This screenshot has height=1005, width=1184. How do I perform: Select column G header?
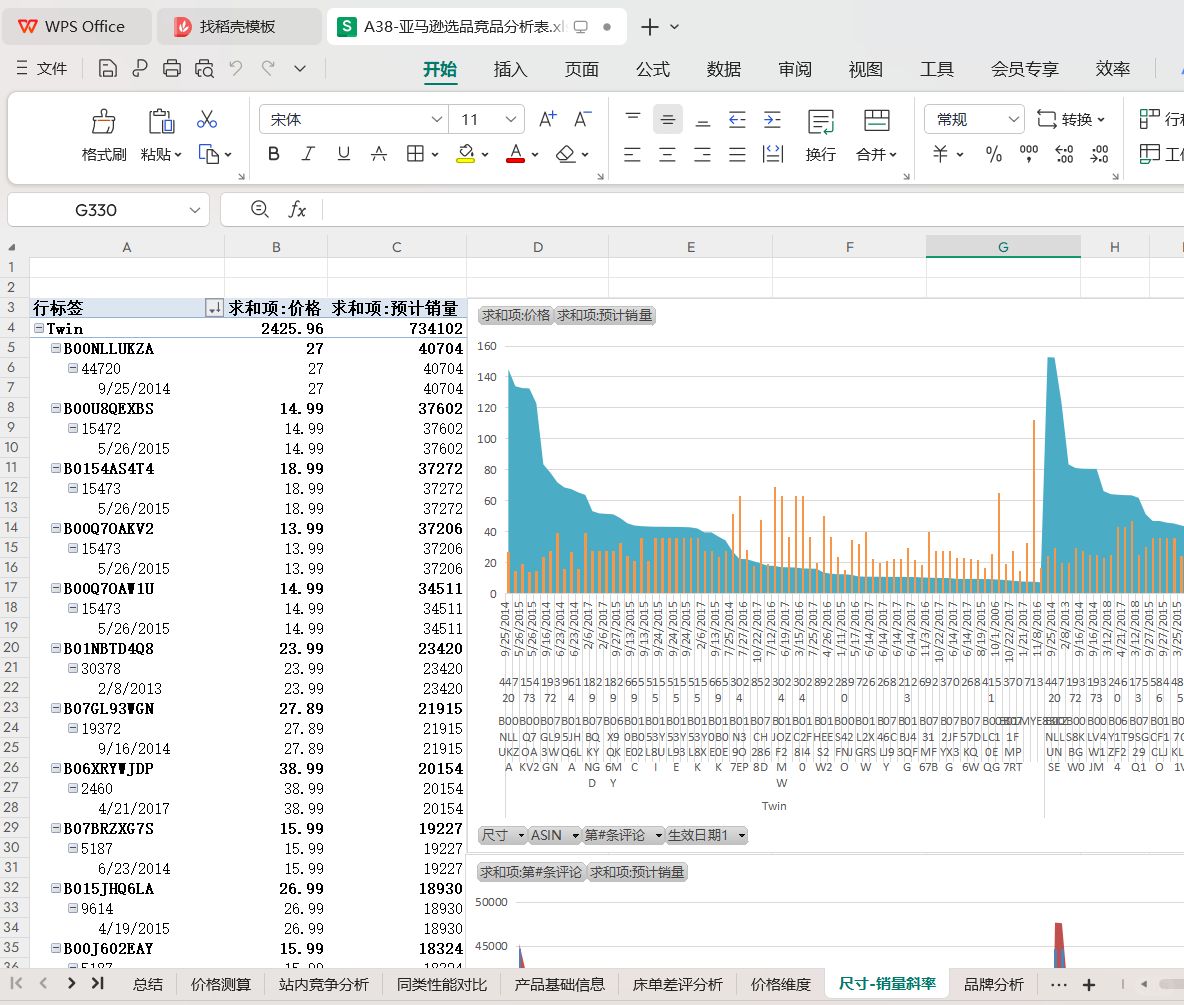tap(1003, 247)
